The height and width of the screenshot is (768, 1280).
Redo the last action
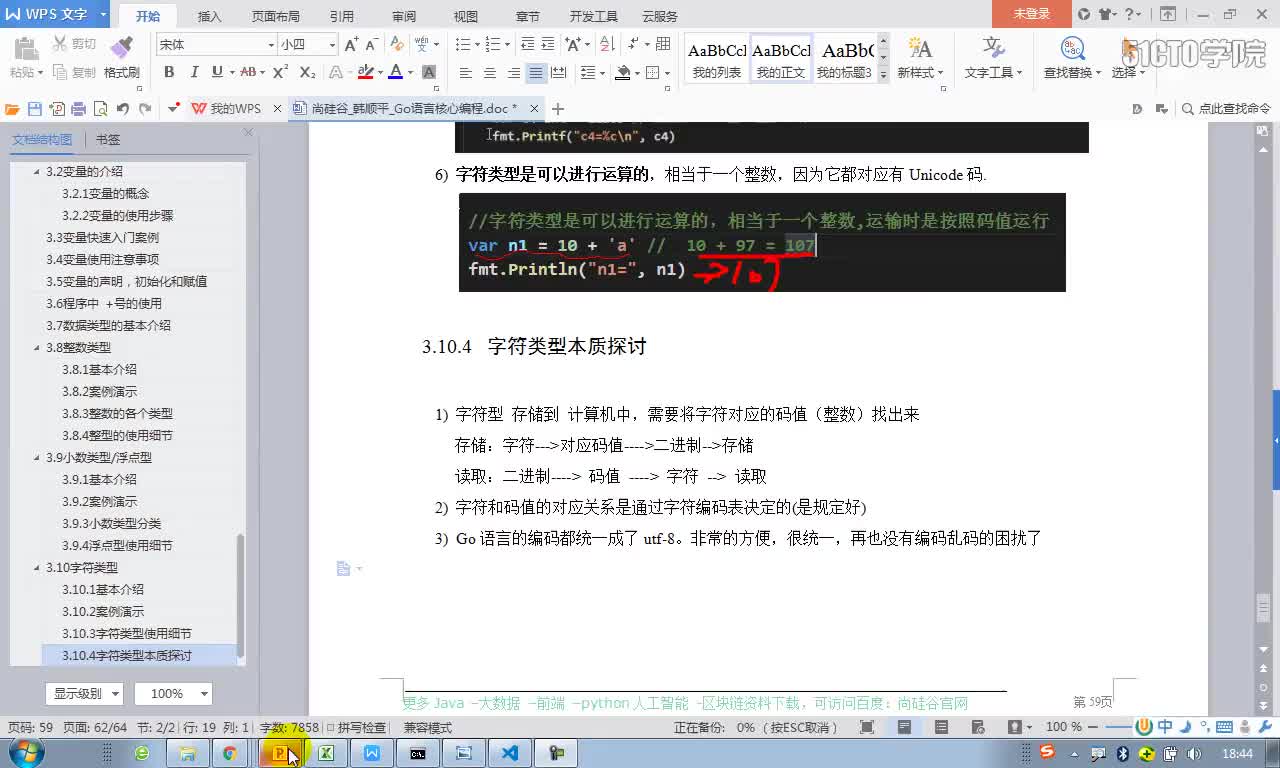click(x=145, y=108)
